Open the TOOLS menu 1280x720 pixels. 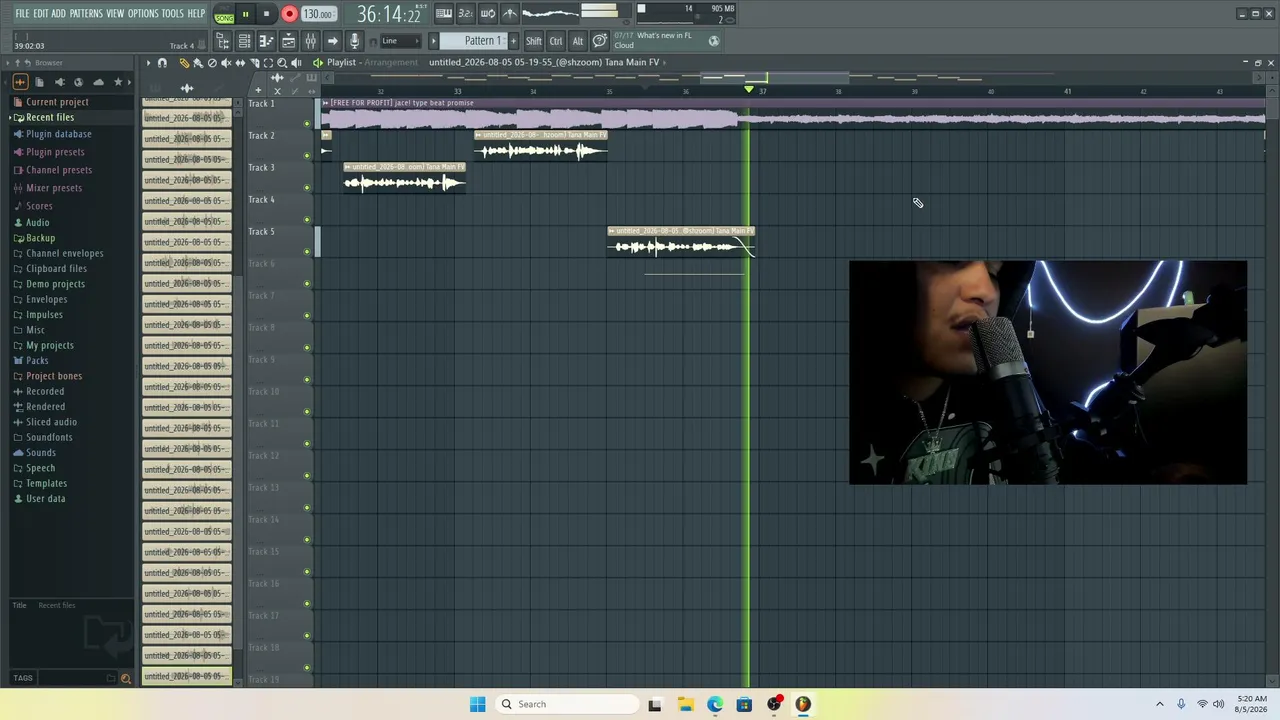173,14
